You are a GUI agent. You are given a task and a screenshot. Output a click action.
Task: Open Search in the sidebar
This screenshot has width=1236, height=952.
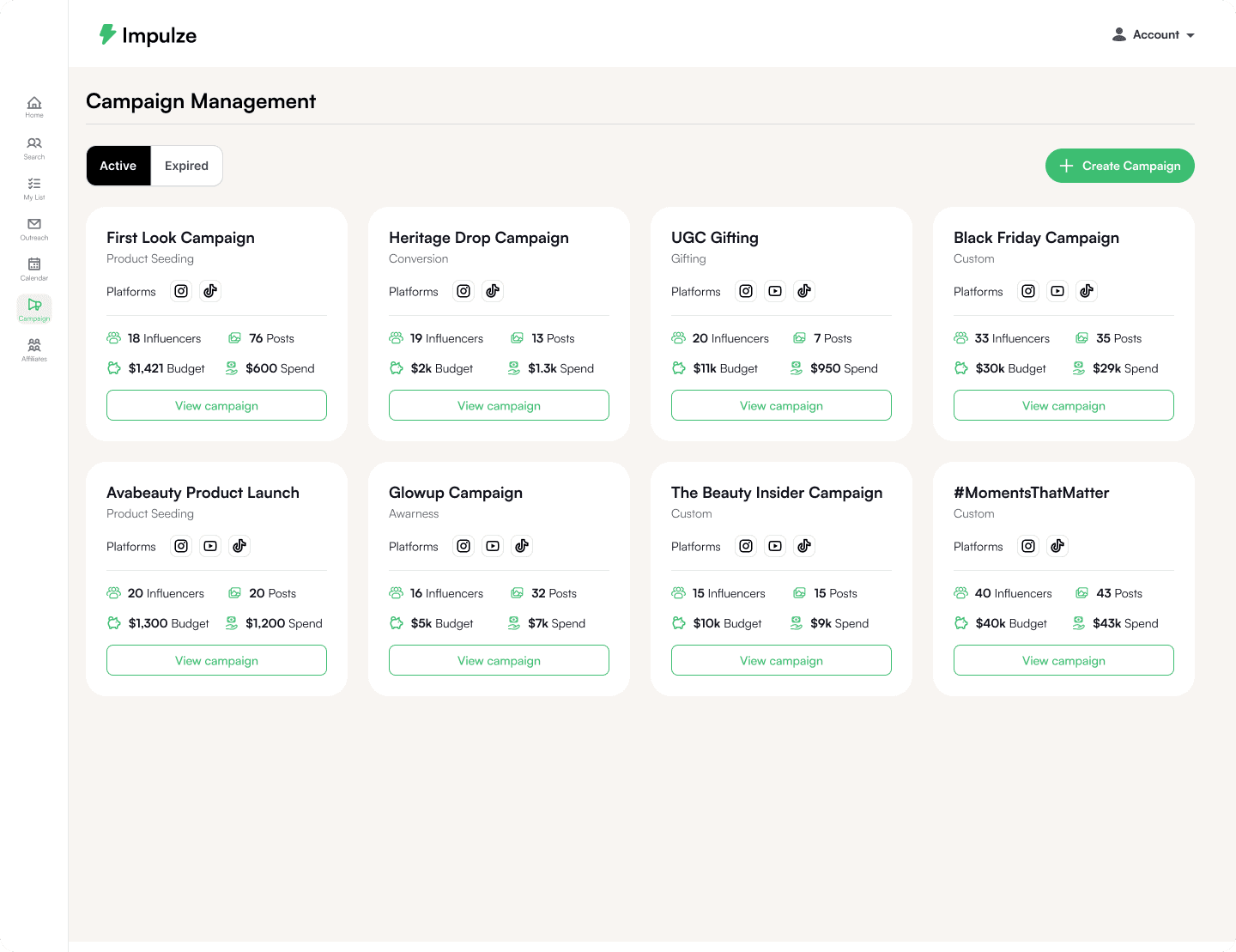click(34, 148)
